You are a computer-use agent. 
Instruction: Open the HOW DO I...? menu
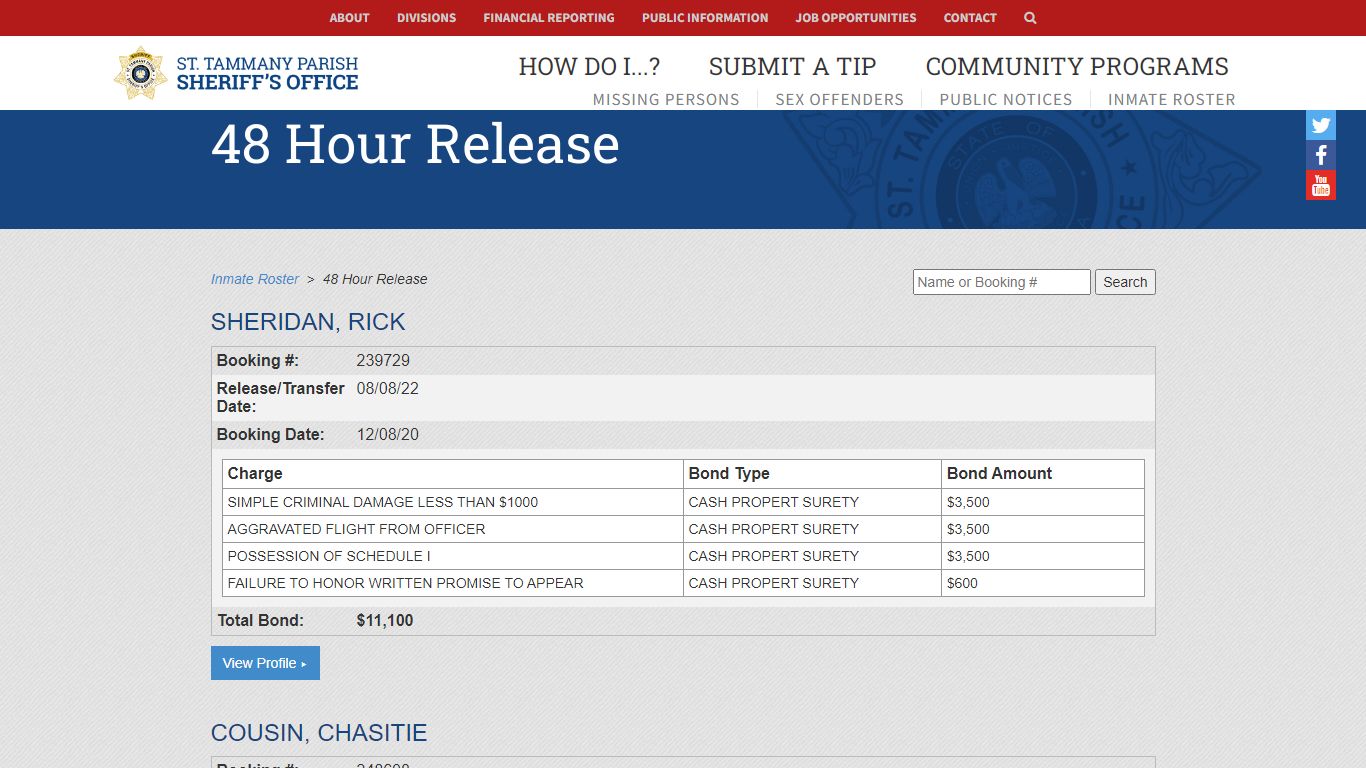589,67
